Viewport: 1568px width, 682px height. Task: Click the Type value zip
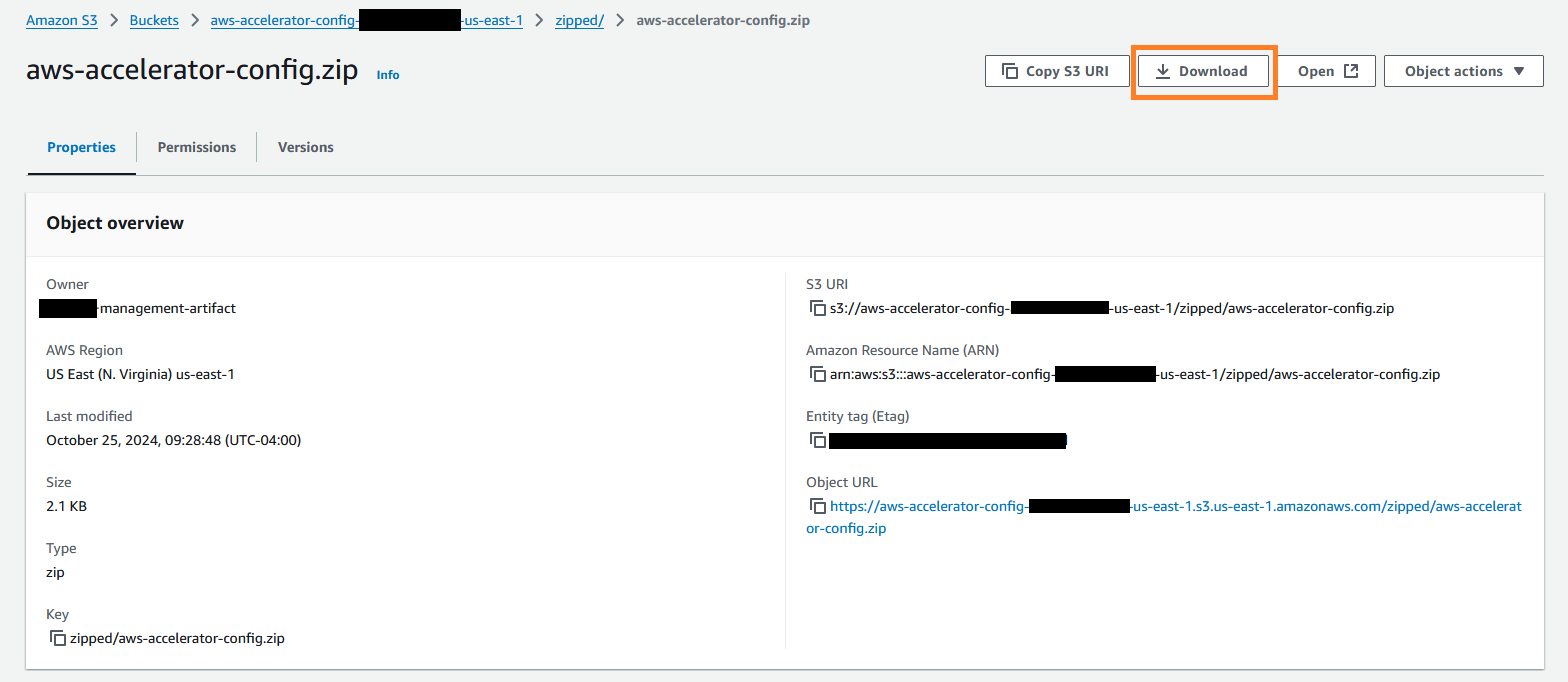coord(55,572)
